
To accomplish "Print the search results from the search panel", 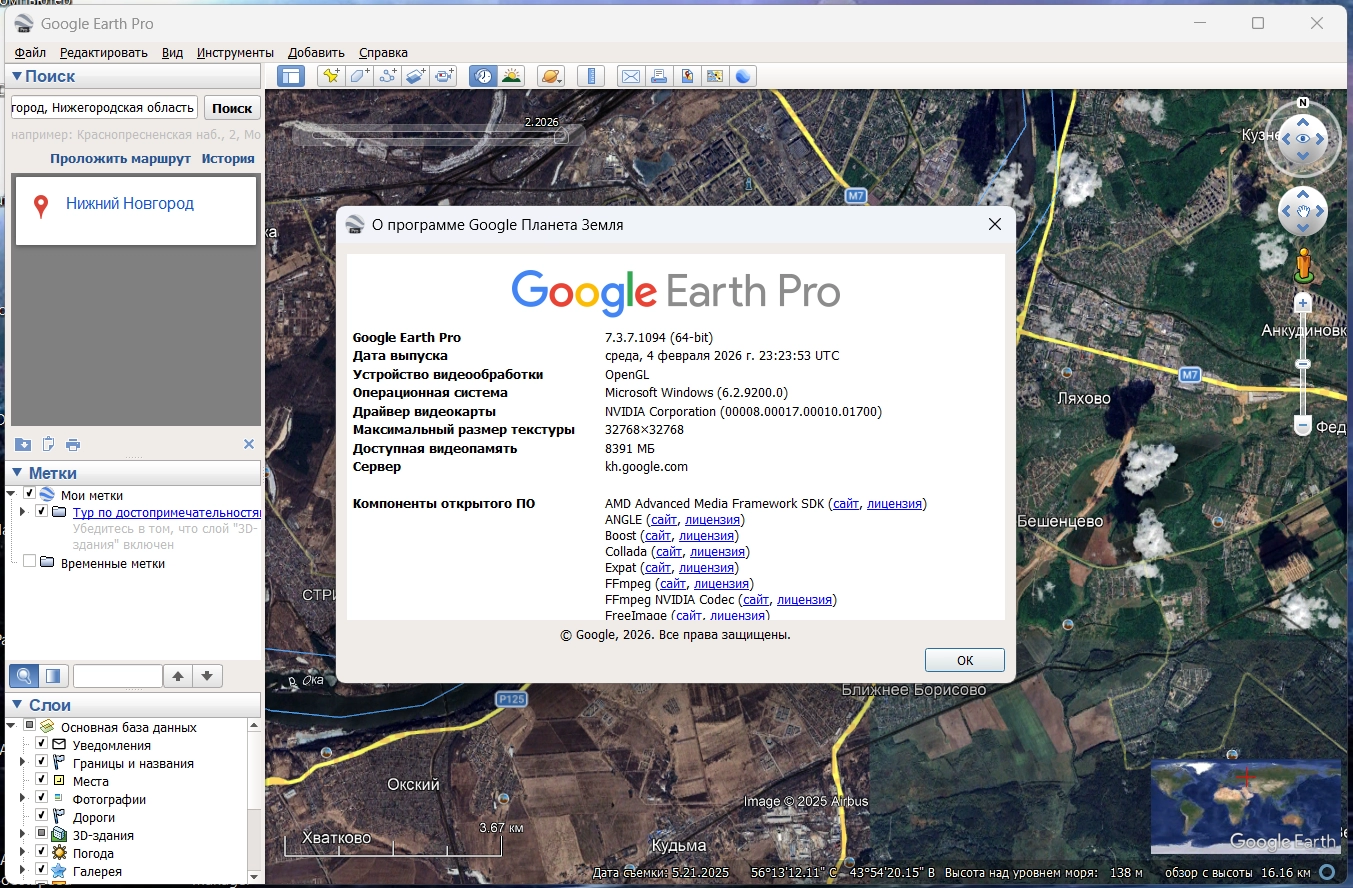I will tap(73, 444).
